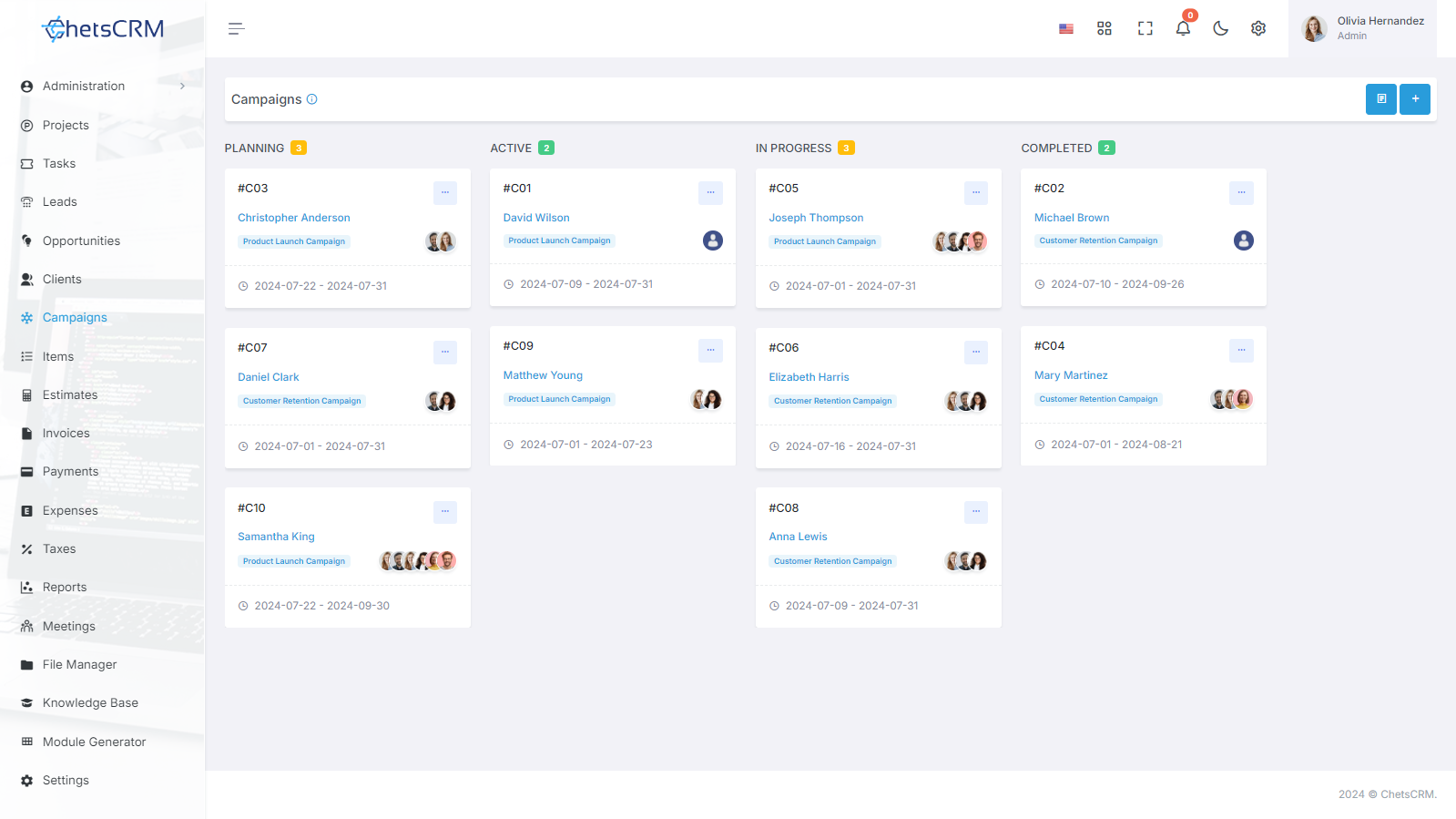The height and width of the screenshot is (819, 1456).
Task: Open David Wilson campaign link
Action: (536, 218)
